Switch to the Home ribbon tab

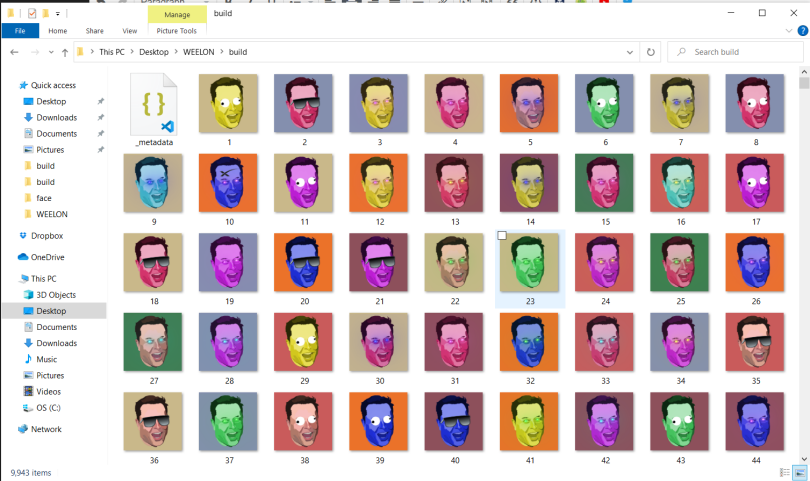[57, 30]
